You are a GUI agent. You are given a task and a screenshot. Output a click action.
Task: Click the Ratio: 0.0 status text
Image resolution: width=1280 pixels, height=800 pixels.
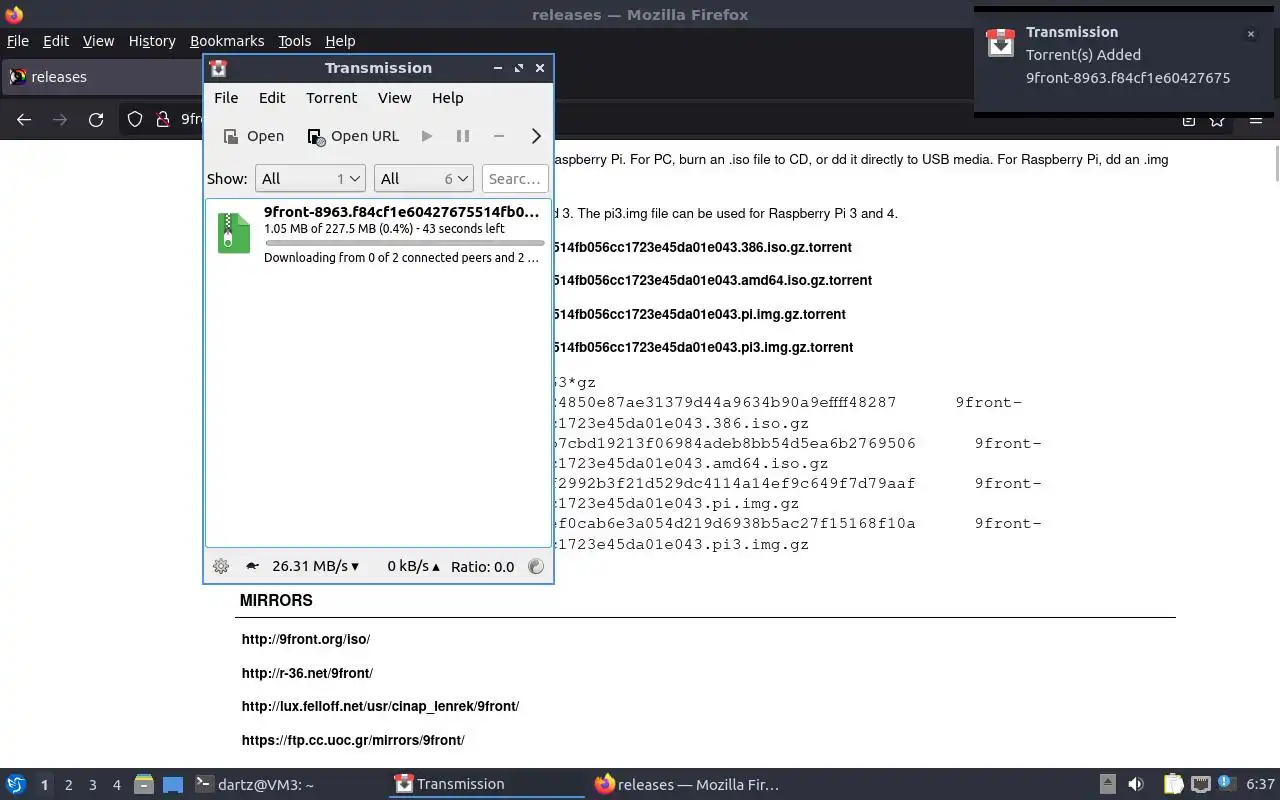[482, 566]
